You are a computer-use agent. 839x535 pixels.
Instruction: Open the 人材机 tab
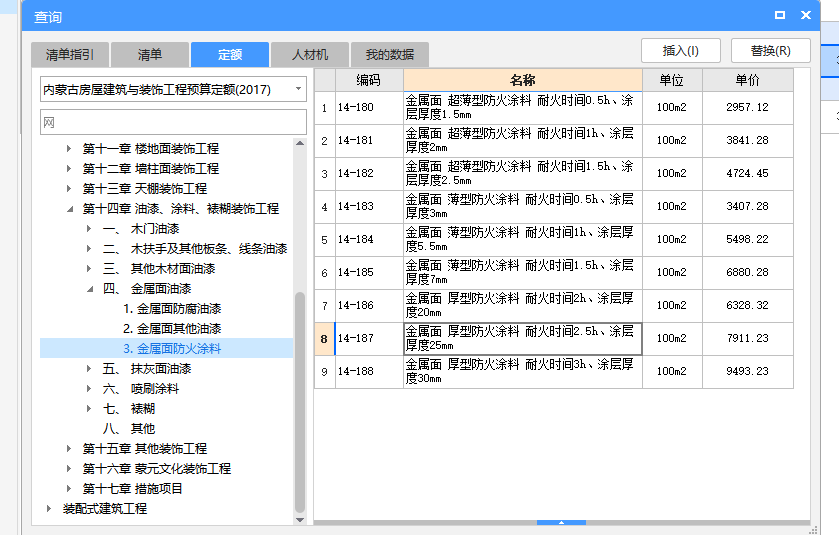coord(310,55)
